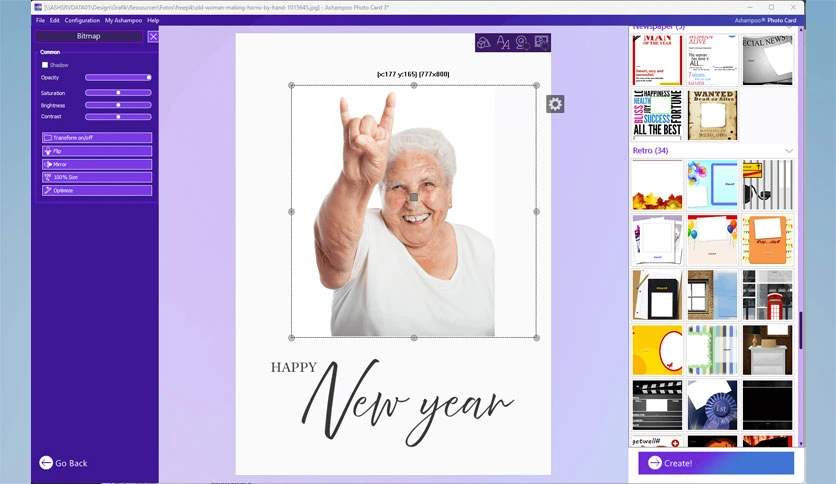This screenshot has height=484, width=836.
Task: Click the 100% Size button
Action: (97, 177)
